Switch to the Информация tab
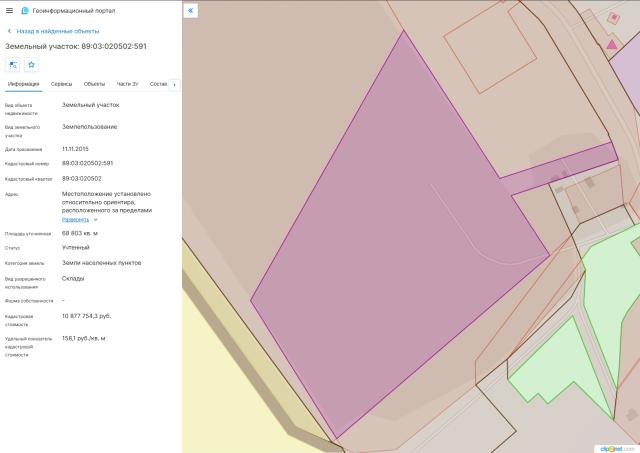This screenshot has height=453, width=640. coord(23,84)
